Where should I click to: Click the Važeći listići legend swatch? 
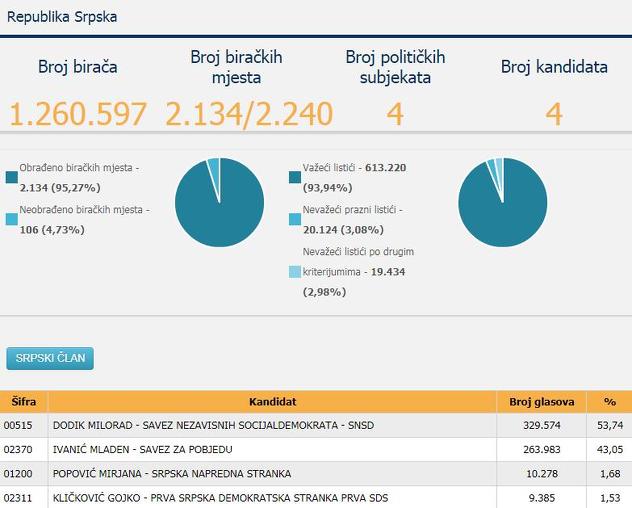[x=295, y=177]
